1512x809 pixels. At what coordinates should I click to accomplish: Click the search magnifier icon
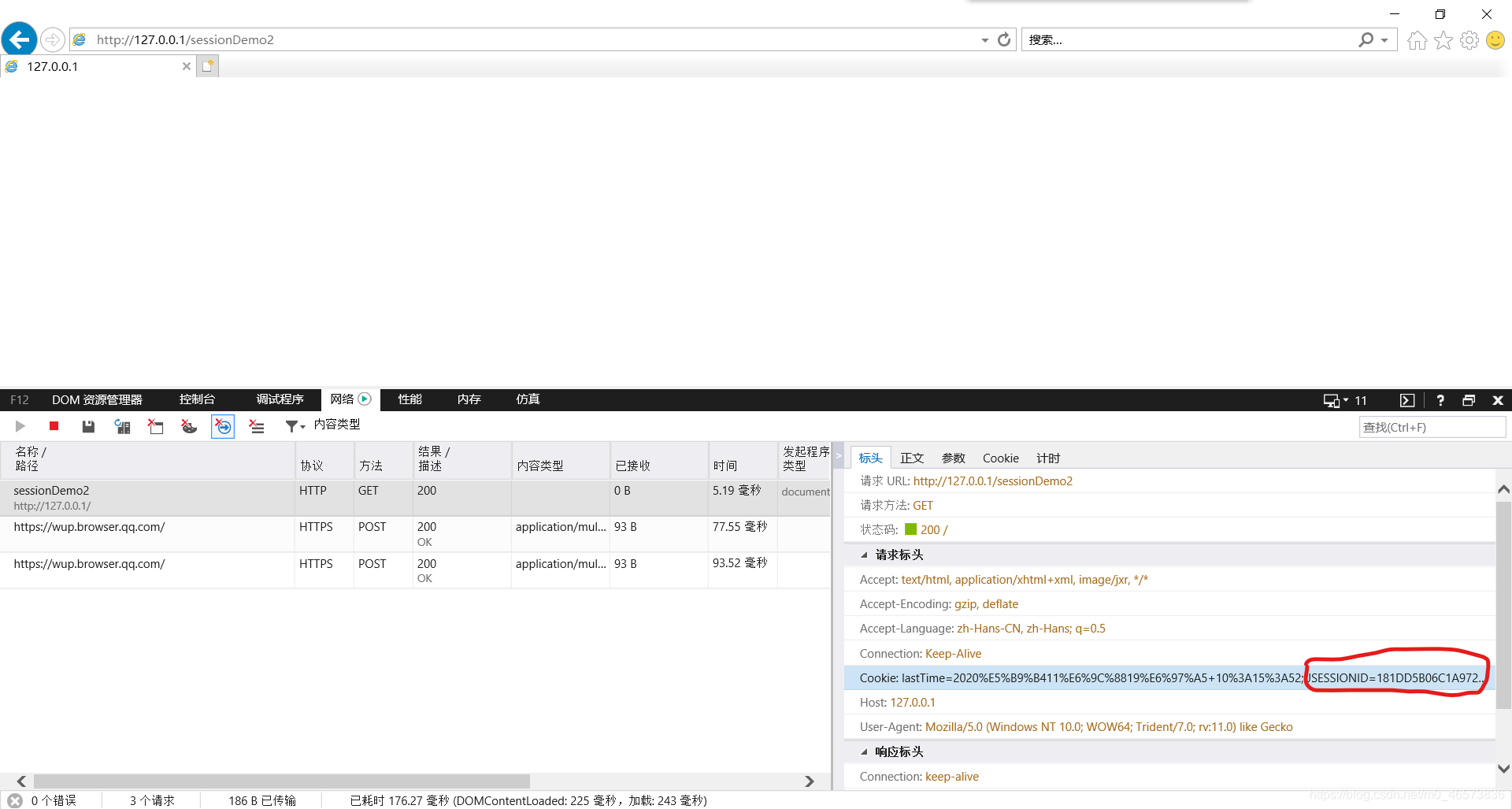pyautogui.click(x=1366, y=39)
